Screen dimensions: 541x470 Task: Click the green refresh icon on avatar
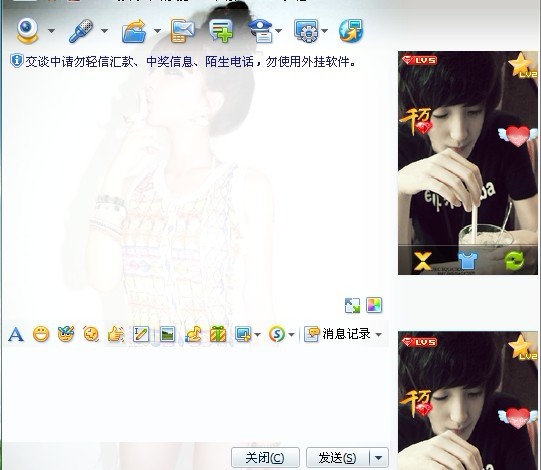pos(514,261)
